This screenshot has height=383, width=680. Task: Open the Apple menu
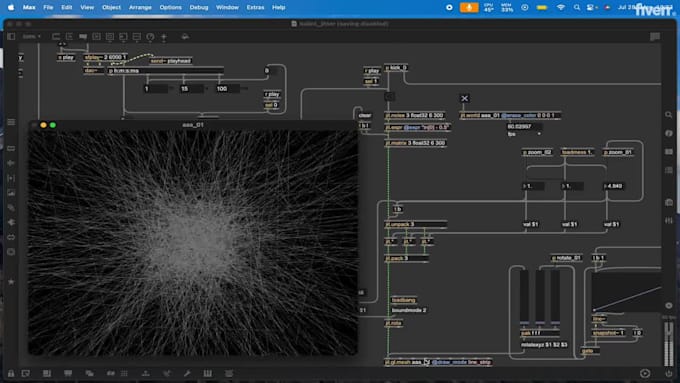click(x=11, y=7)
